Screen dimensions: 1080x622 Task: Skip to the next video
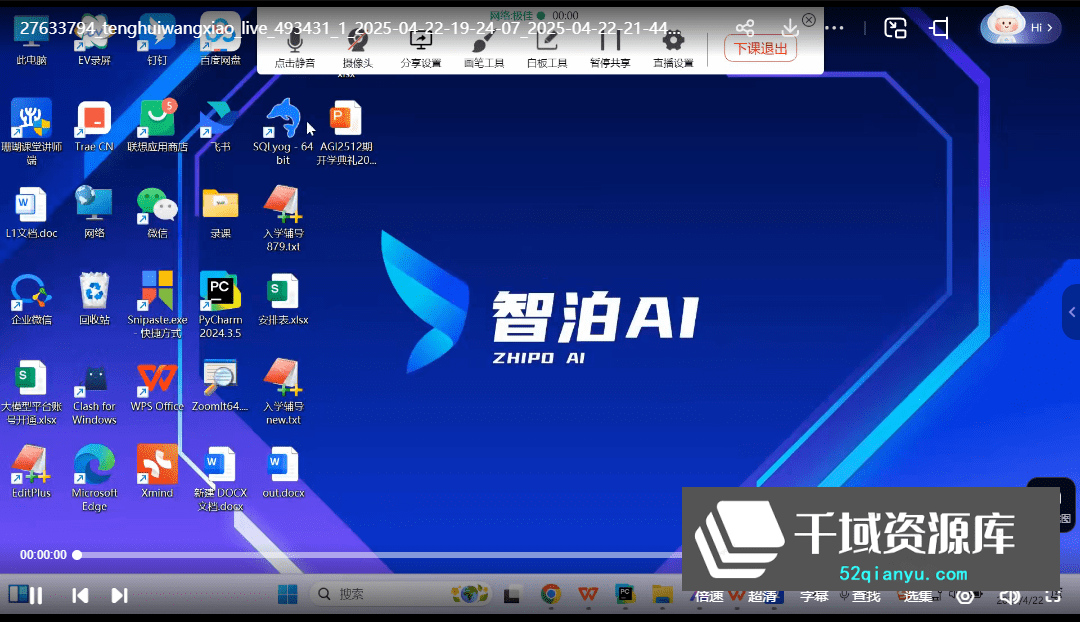point(119,595)
